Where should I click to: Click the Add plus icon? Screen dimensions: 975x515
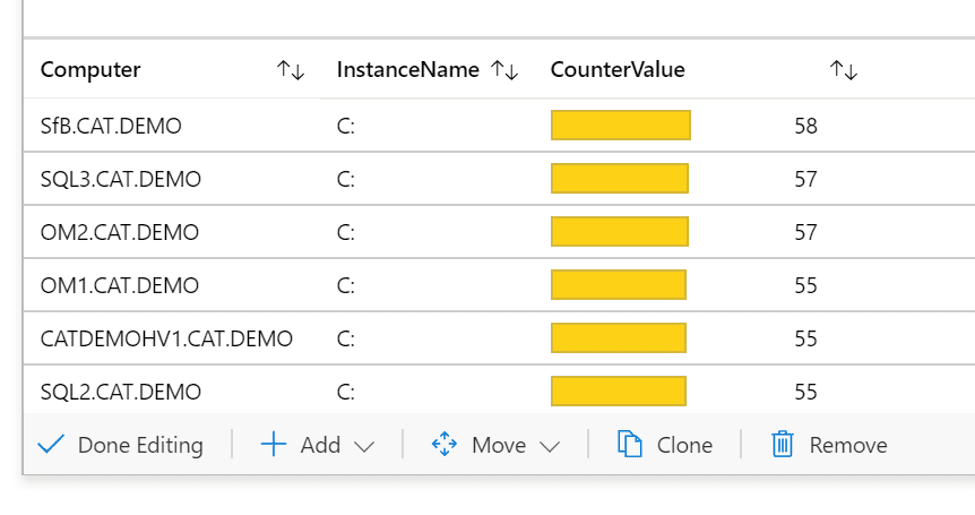click(273, 444)
